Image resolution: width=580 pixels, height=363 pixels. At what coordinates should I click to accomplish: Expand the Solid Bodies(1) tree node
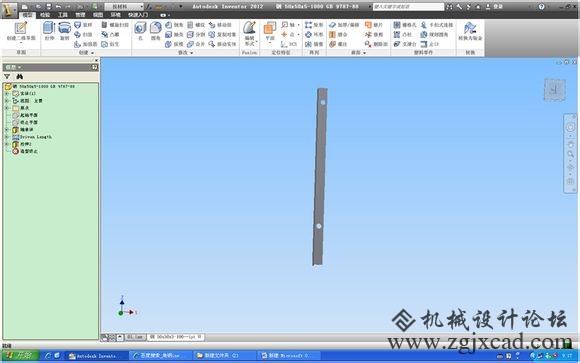6,94
